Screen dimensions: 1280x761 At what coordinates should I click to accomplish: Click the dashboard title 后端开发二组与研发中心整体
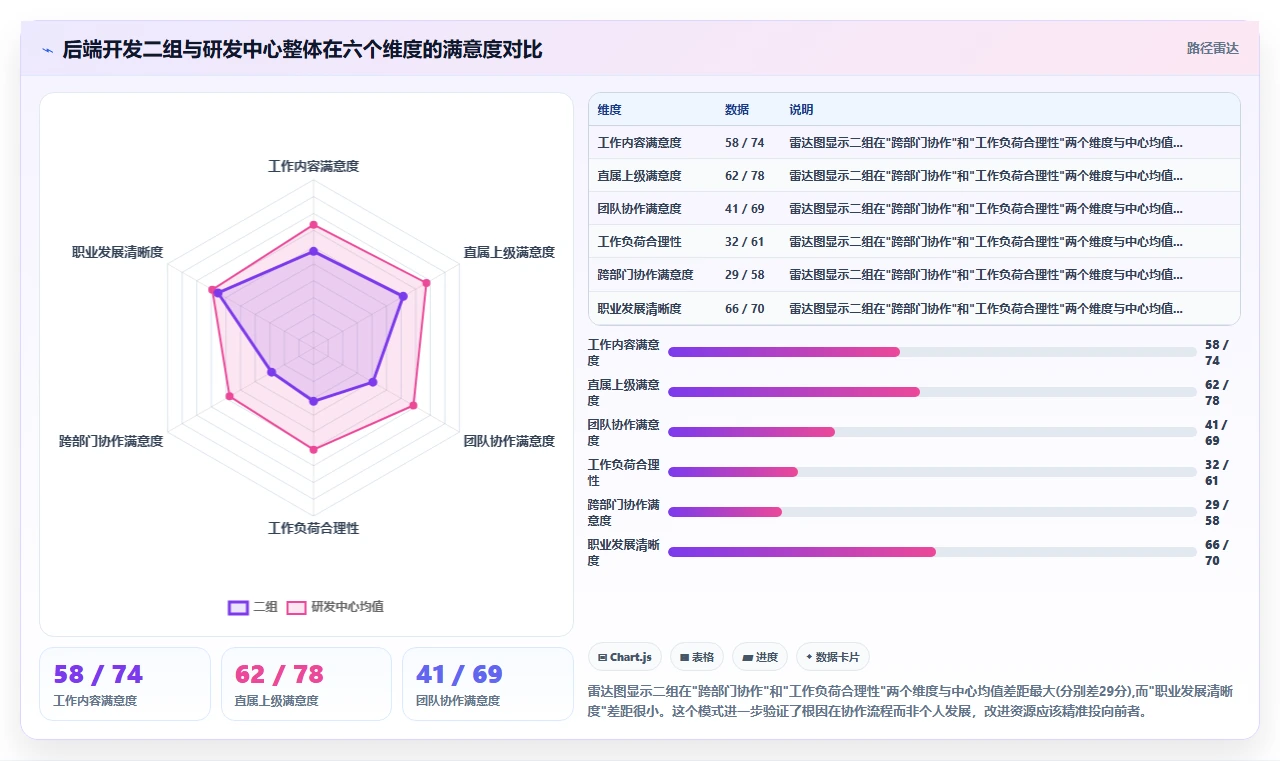[302, 49]
